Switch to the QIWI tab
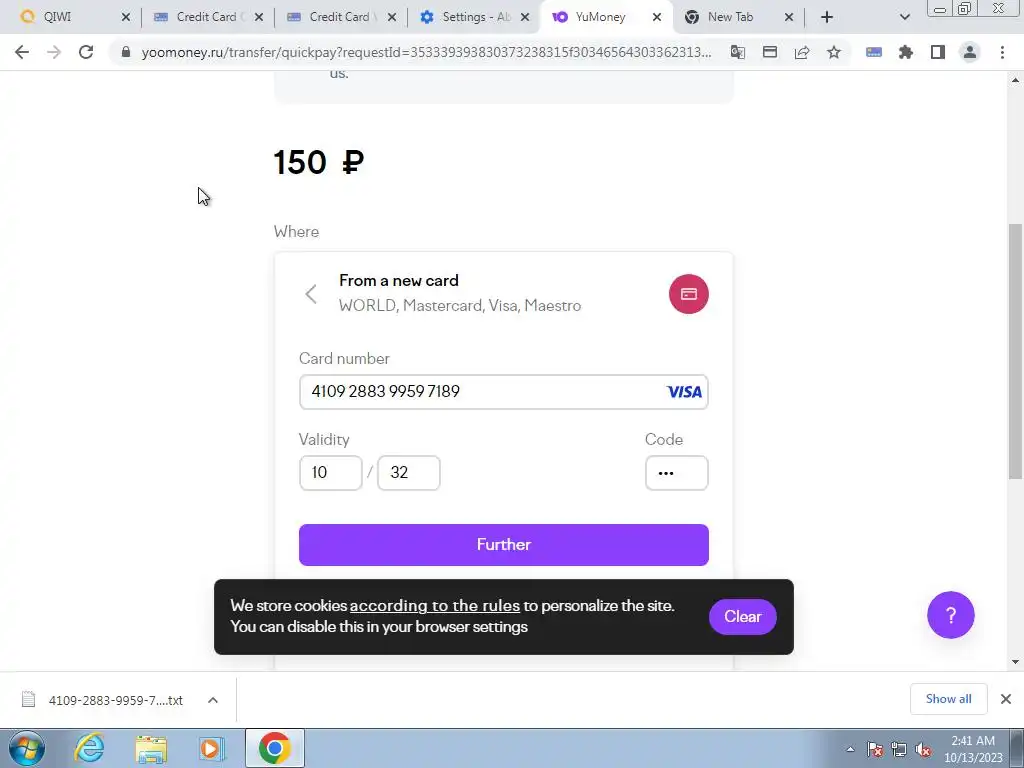Viewport: 1024px width, 768px height. pos(73,17)
